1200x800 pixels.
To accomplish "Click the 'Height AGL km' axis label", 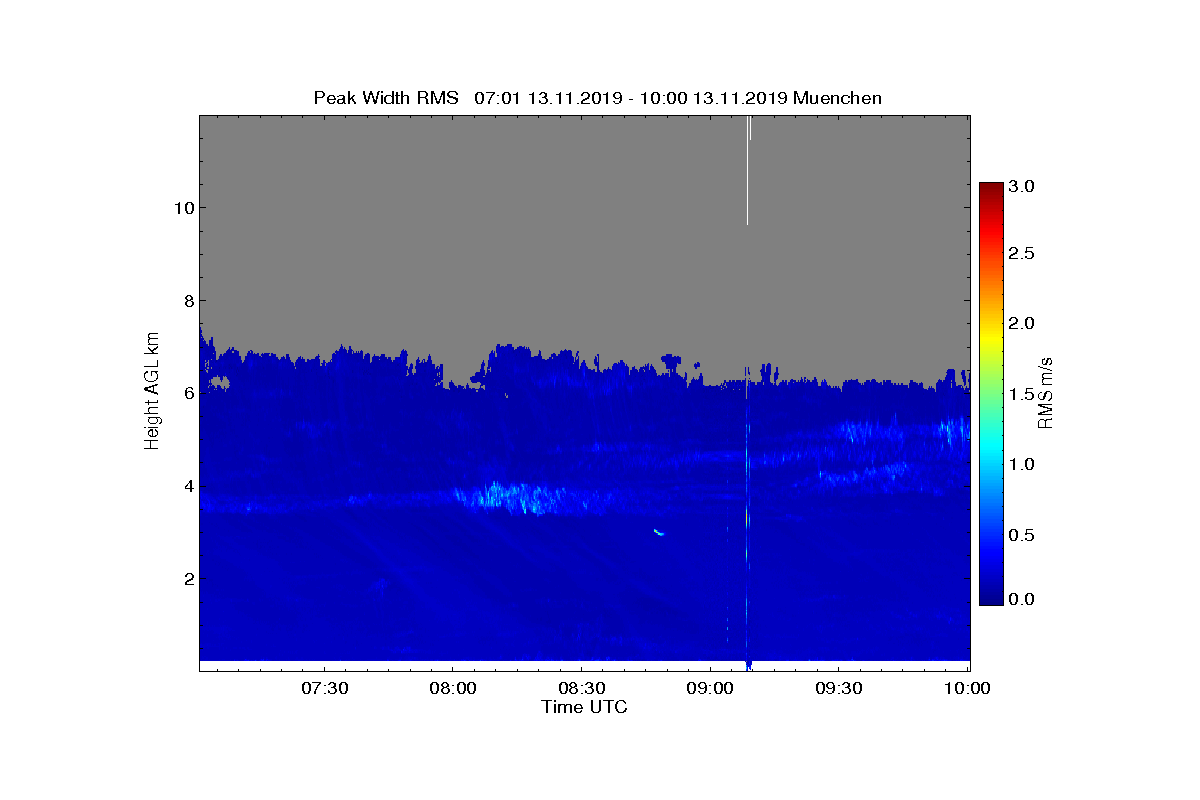I will (152, 392).
